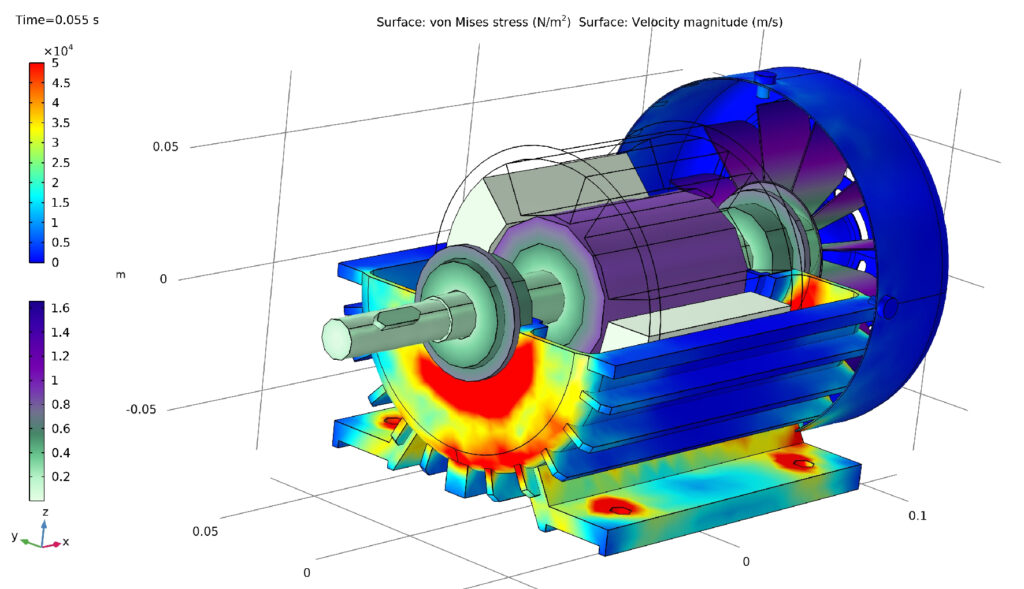Click the '0.4' tick on velocity legend
The image size is (1024, 589).
tap(61, 453)
